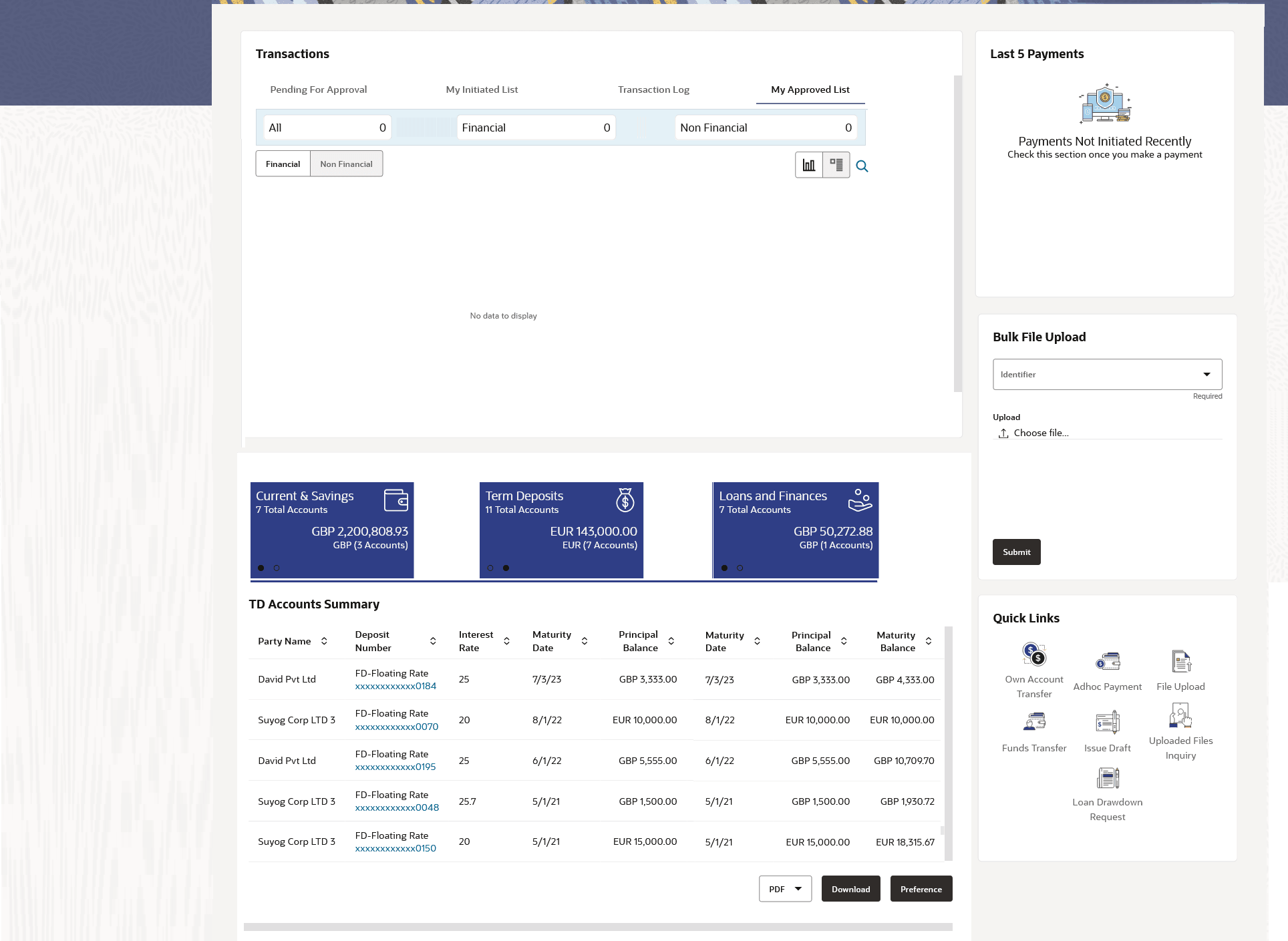Image resolution: width=1288 pixels, height=941 pixels.
Task: Open the Adhoc Payment quick link icon
Action: 1107,662
